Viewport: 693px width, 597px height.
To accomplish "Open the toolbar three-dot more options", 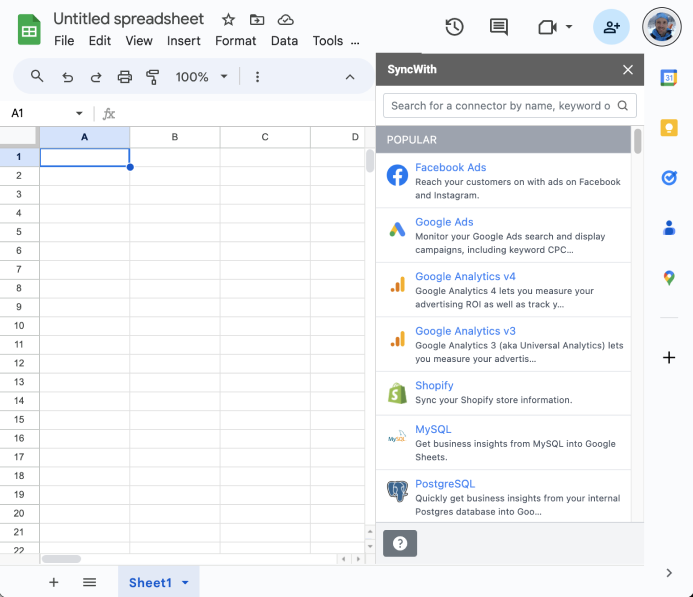I will click(257, 77).
